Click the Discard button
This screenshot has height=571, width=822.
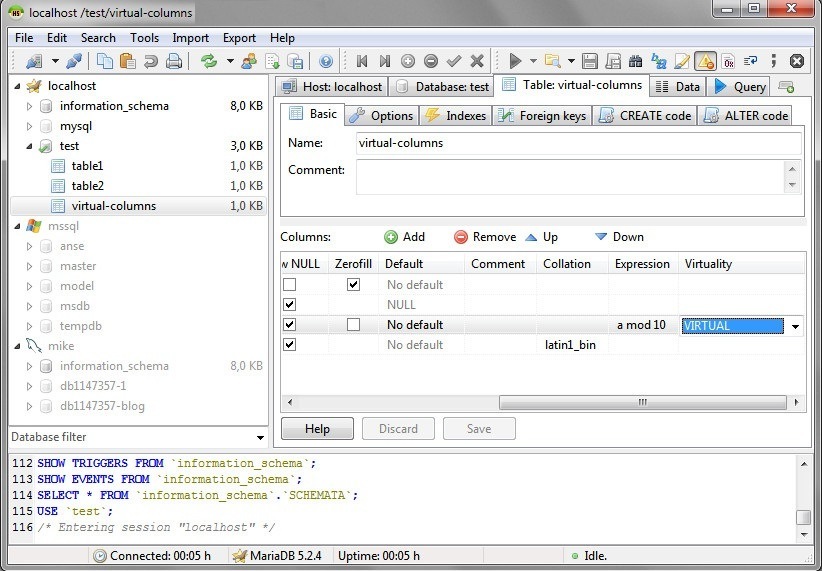pos(398,429)
